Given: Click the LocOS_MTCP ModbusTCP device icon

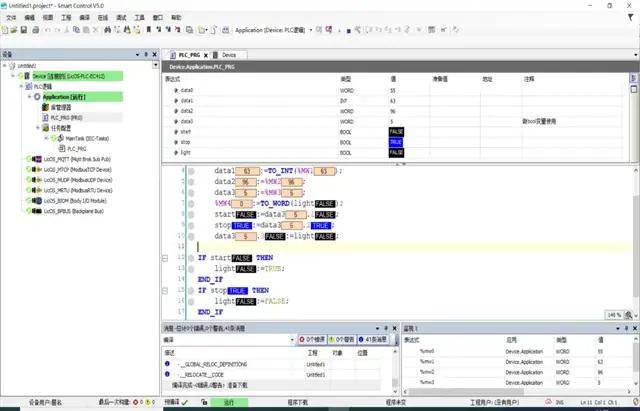Looking at the screenshot, I should pyautogui.click(x=38, y=172).
